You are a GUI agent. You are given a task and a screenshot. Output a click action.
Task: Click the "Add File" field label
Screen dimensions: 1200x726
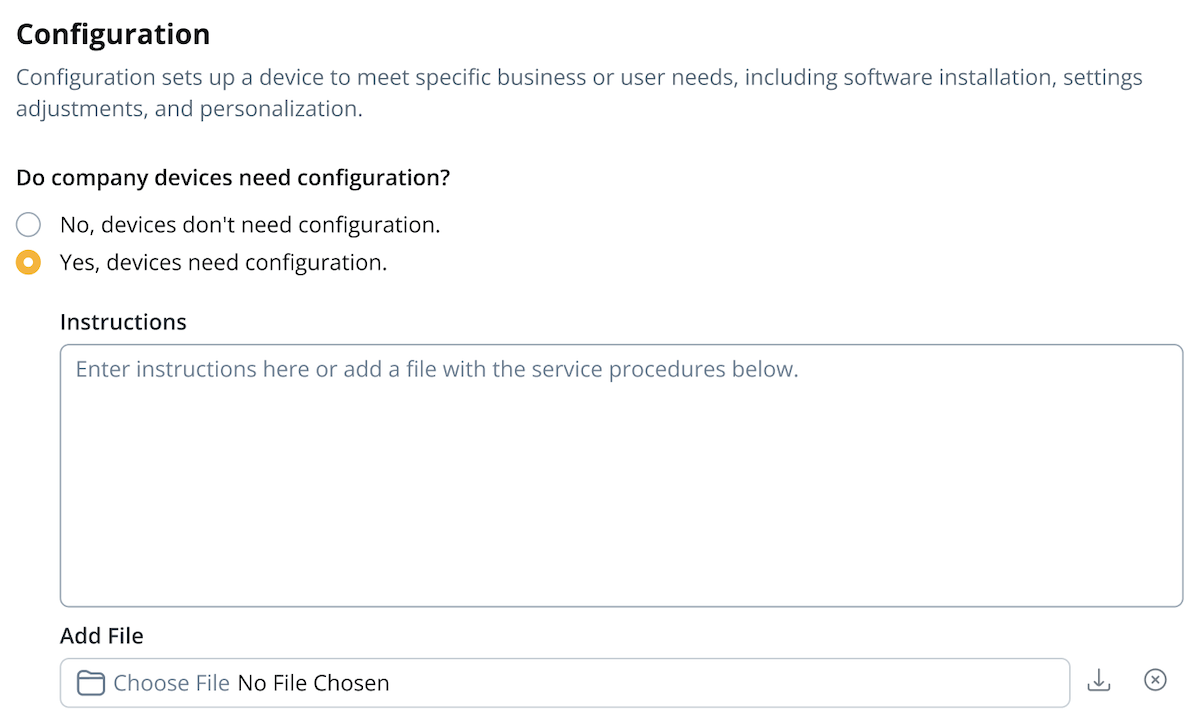(x=102, y=636)
